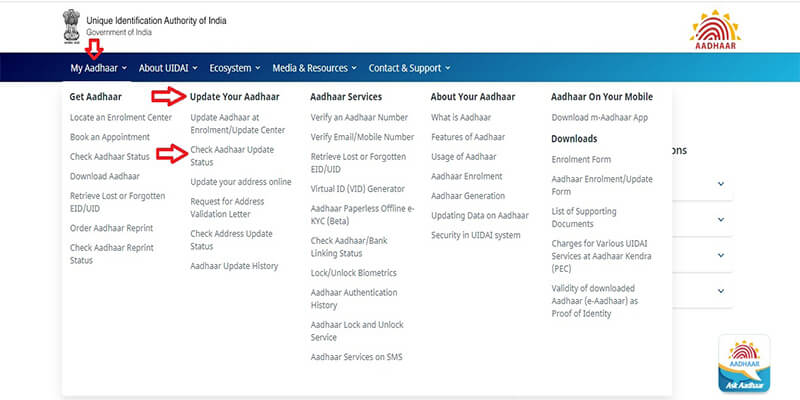Click Aadhaar Generation link
Viewport: 800px width, 400px height.
[468, 196]
